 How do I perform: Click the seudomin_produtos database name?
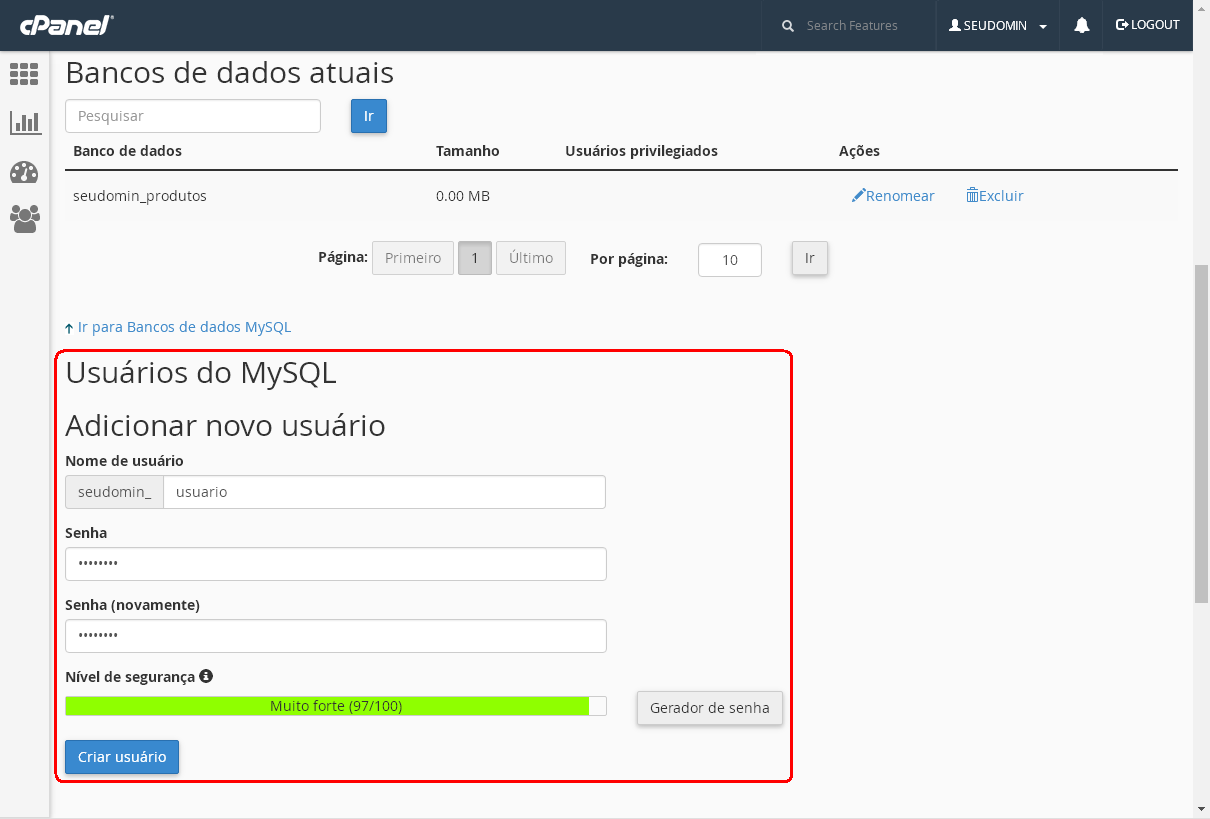[x=140, y=196]
